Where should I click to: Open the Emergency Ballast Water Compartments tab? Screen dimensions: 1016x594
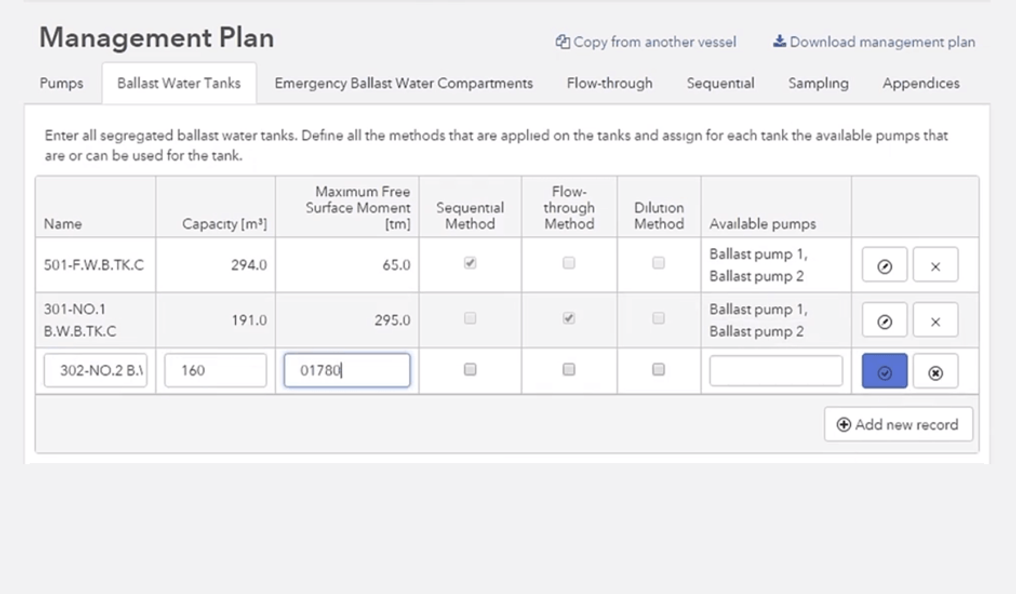click(x=403, y=84)
